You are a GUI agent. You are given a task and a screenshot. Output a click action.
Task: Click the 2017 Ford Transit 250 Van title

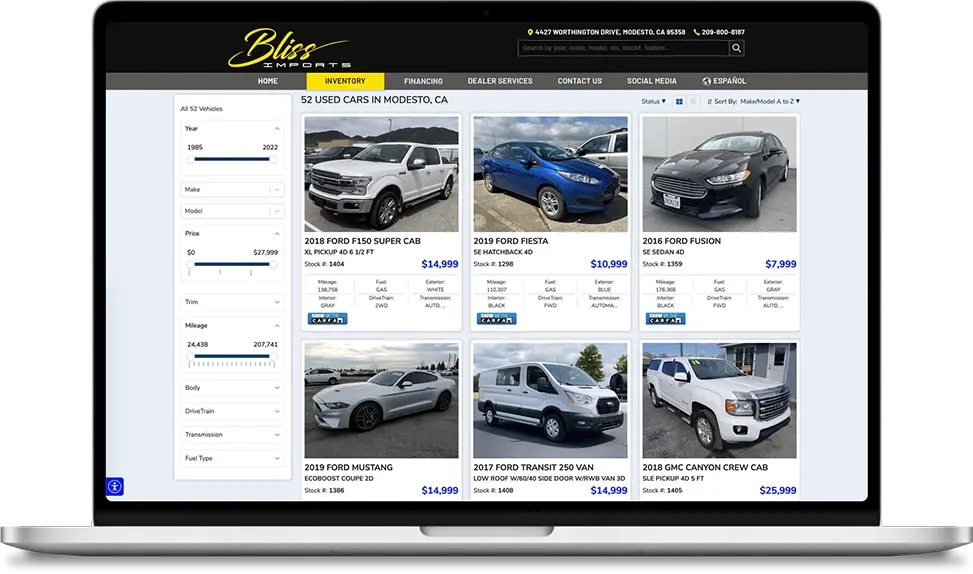[x=533, y=467]
